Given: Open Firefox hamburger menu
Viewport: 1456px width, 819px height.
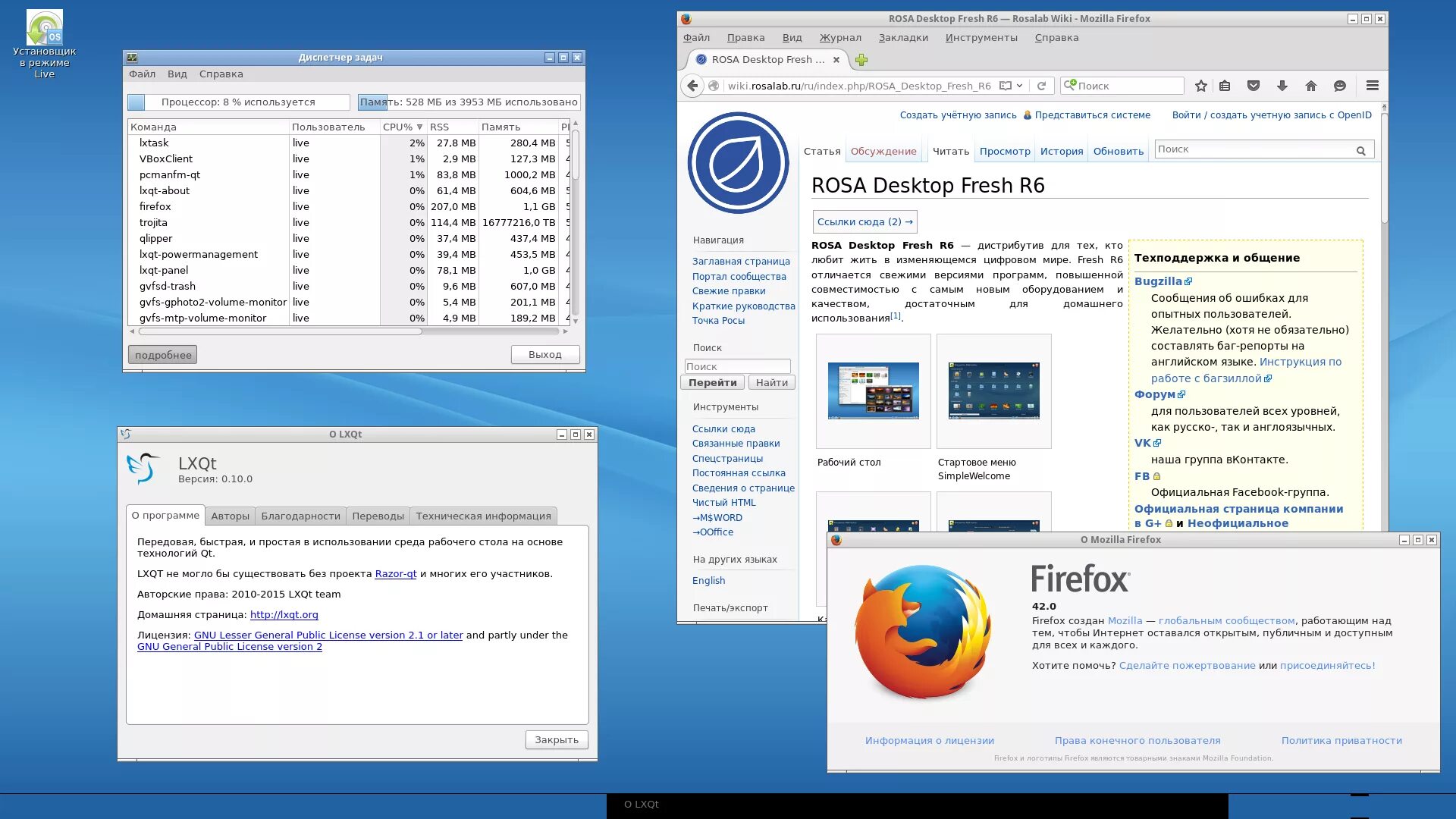Looking at the screenshot, I should click(1372, 86).
